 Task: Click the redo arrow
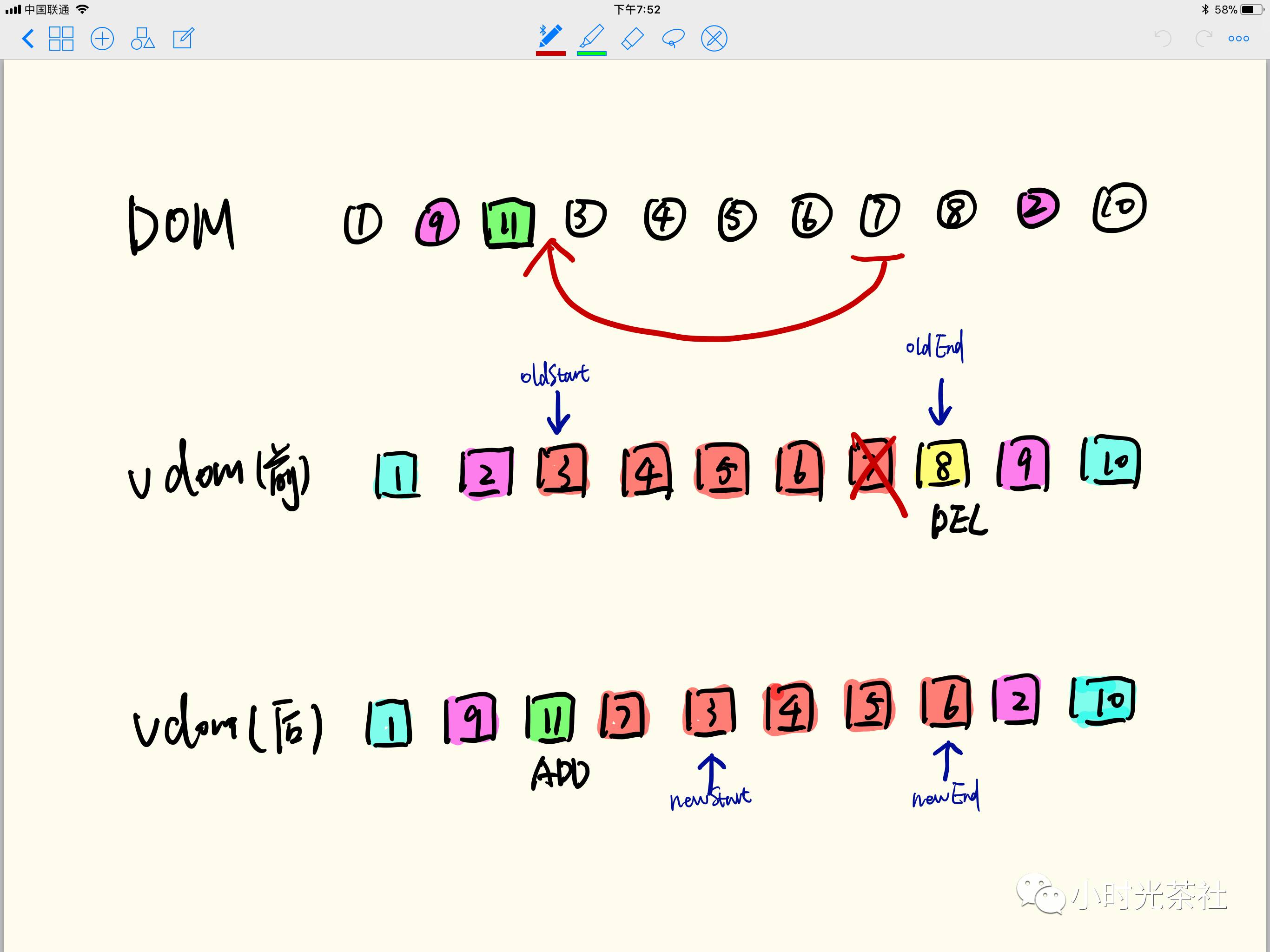pyautogui.click(x=1204, y=39)
